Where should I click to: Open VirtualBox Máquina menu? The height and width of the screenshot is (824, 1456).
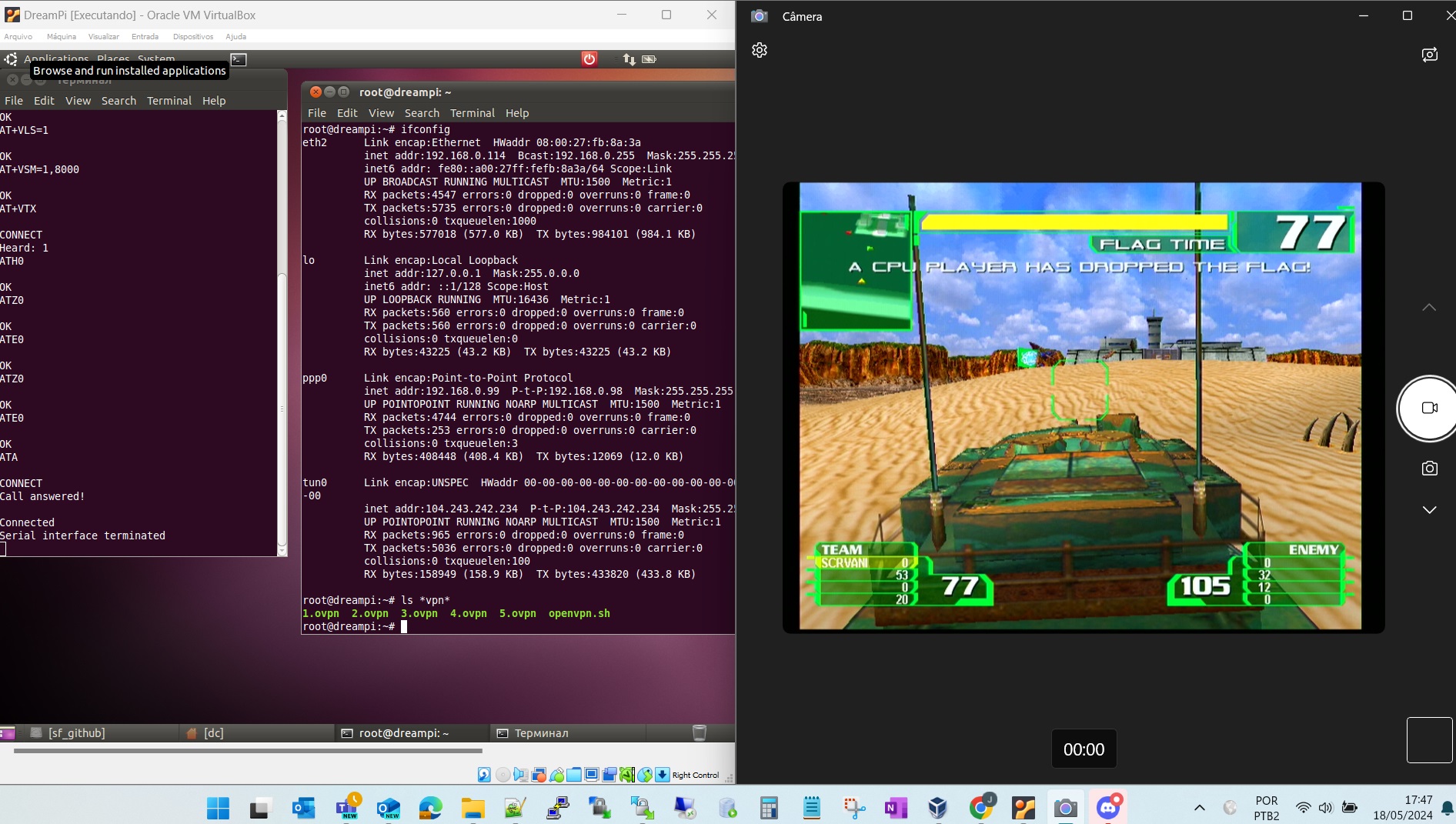click(x=62, y=36)
